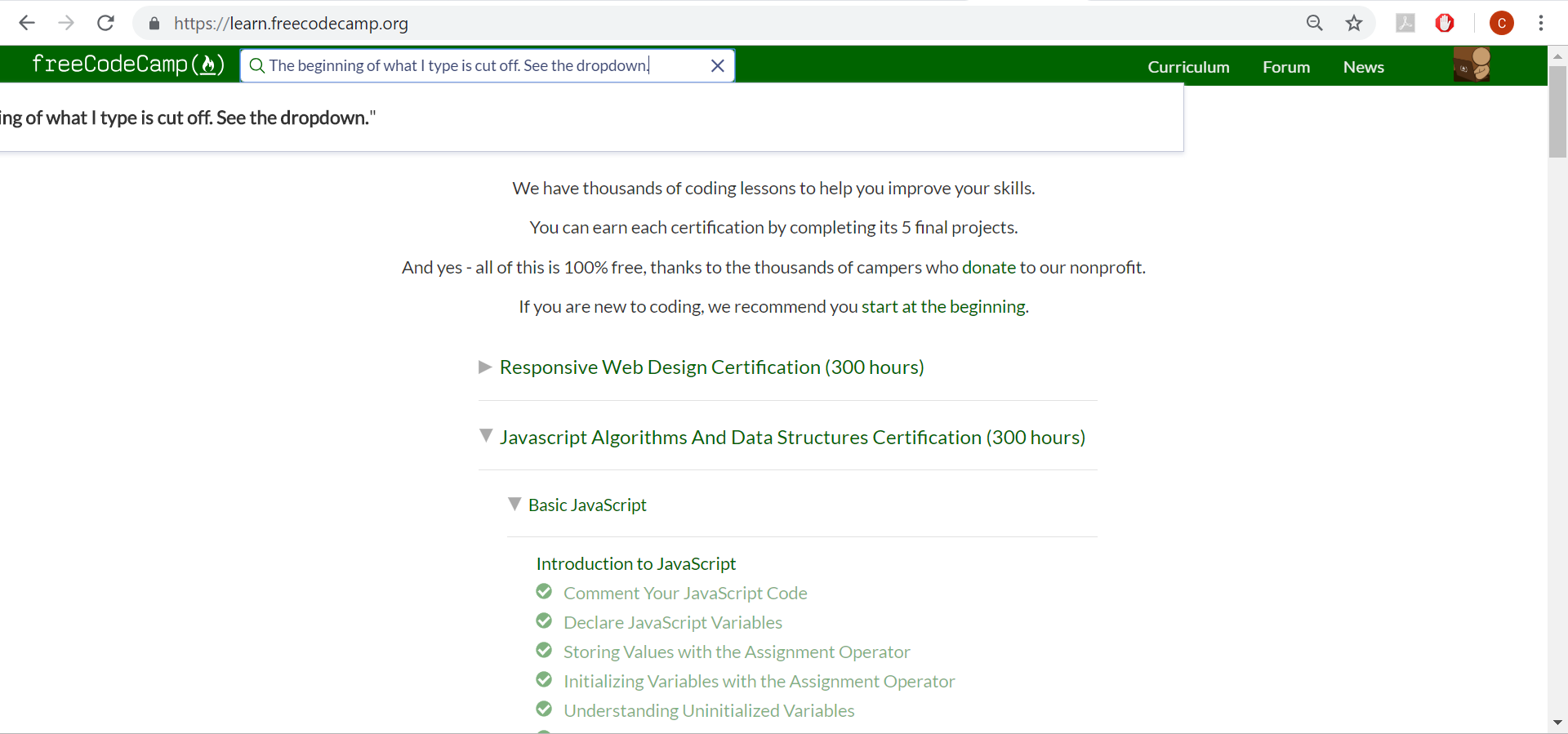Open the Curriculum nav item
The image size is (1568, 734).
click(x=1188, y=67)
